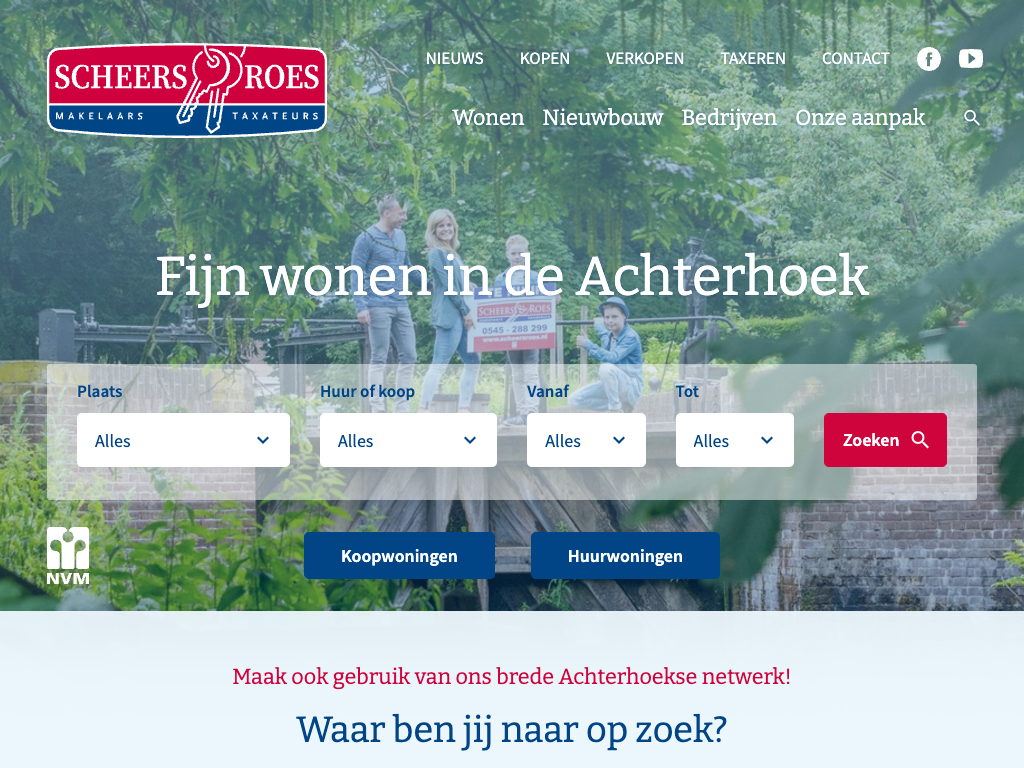Click the header search magnifier icon
The width and height of the screenshot is (1024, 768).
click(972, 118)
